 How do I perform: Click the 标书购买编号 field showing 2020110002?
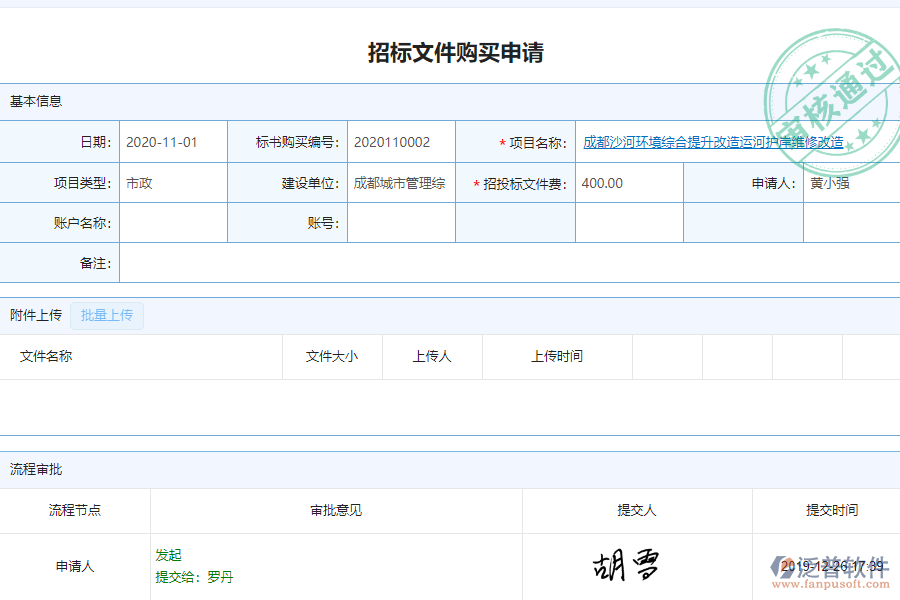point(400,141)
